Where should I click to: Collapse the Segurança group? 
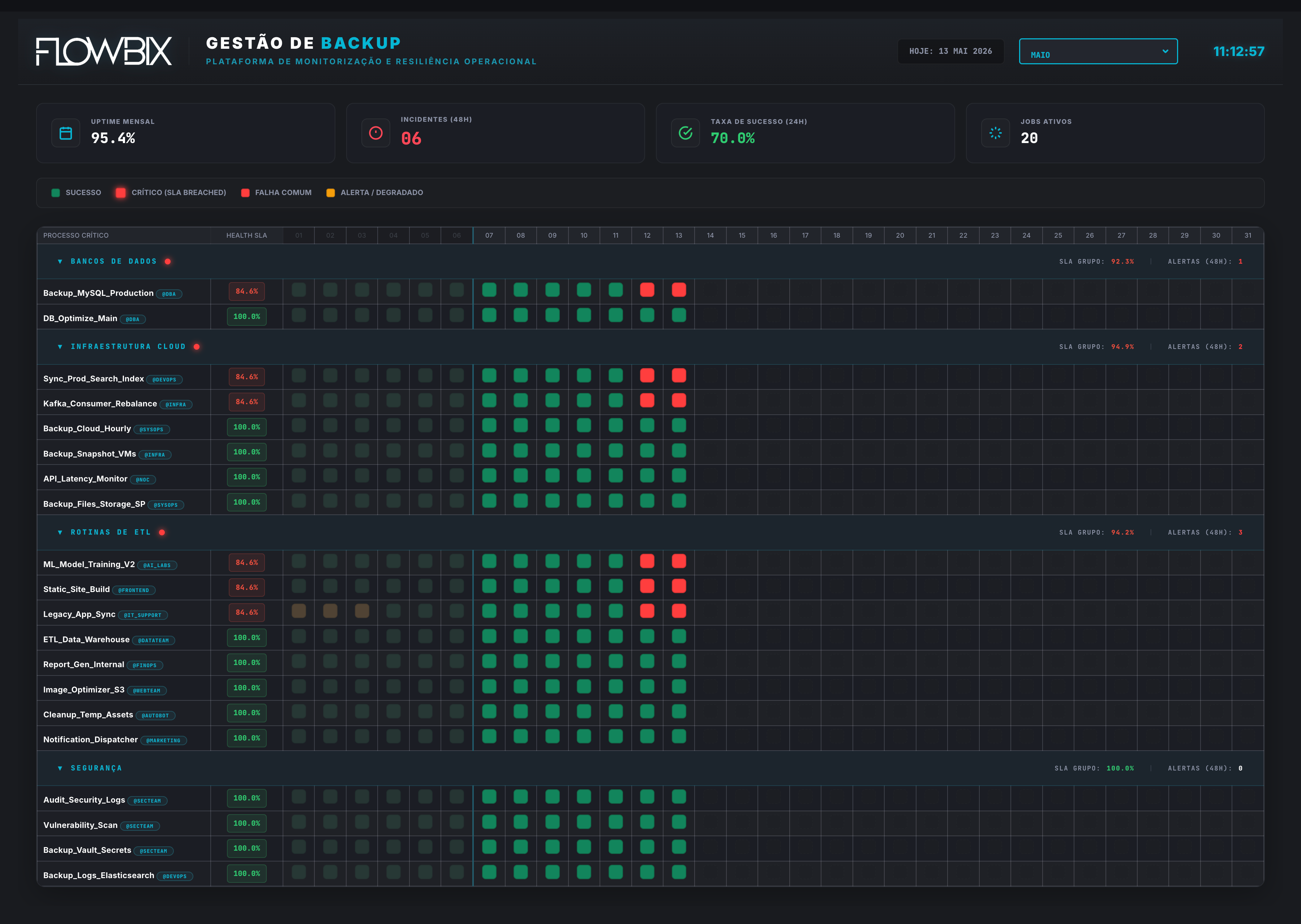click(60, 769)
